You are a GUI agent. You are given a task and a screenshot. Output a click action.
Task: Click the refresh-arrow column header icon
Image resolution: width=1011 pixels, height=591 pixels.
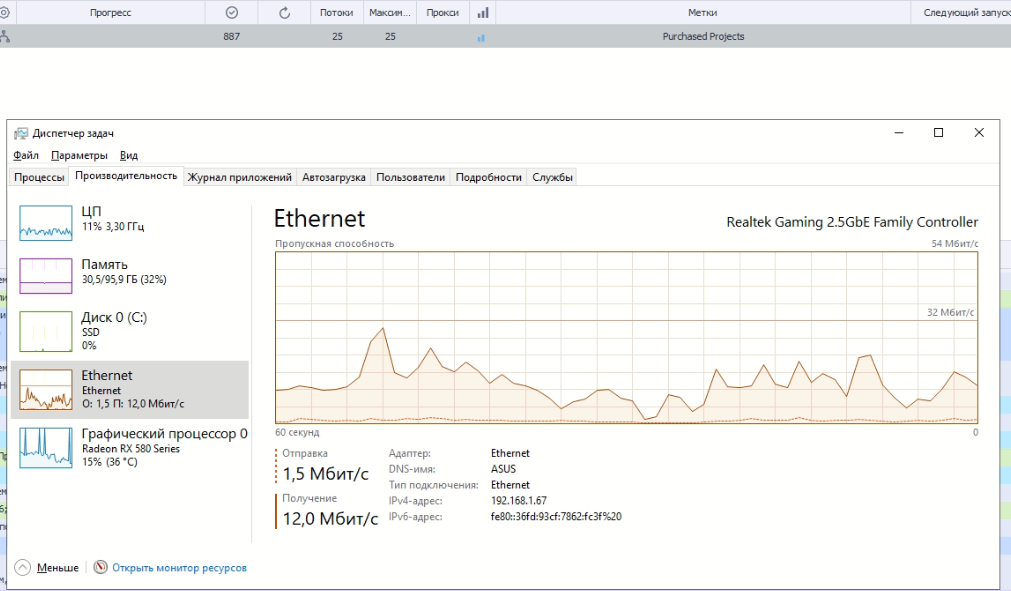pyautogui.click(x=285, y=13)
